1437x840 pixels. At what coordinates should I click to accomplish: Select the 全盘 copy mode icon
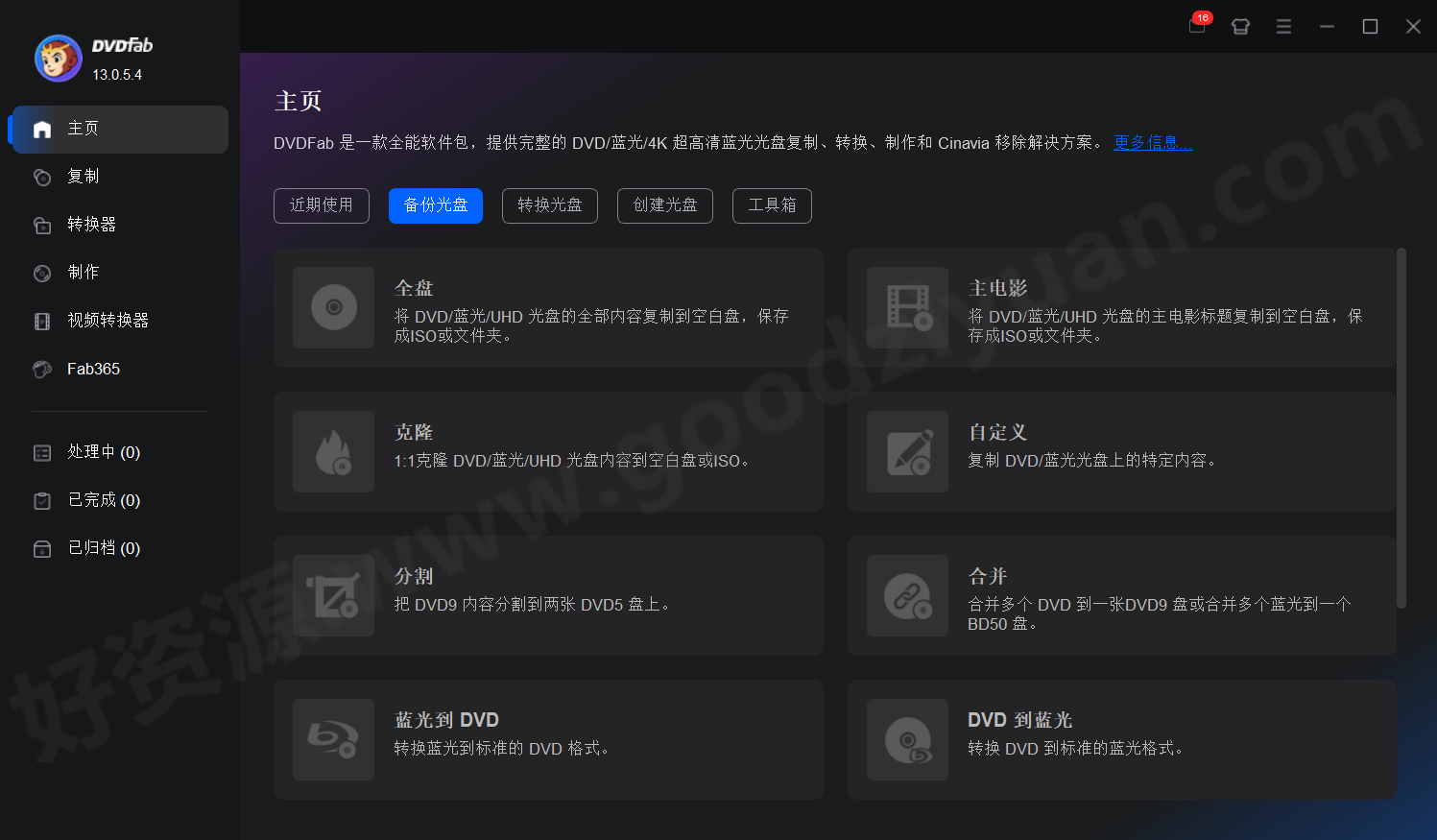(333, 307)
